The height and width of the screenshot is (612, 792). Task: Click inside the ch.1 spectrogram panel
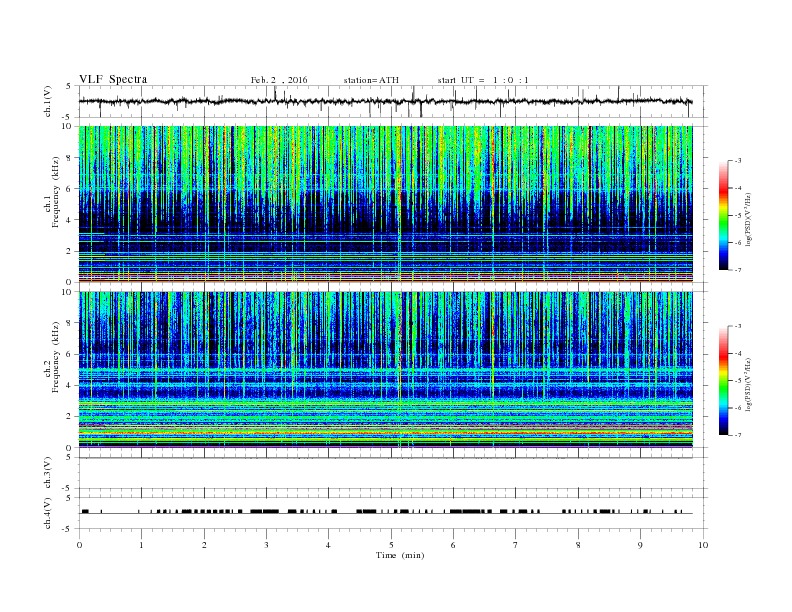click(385, 204)
